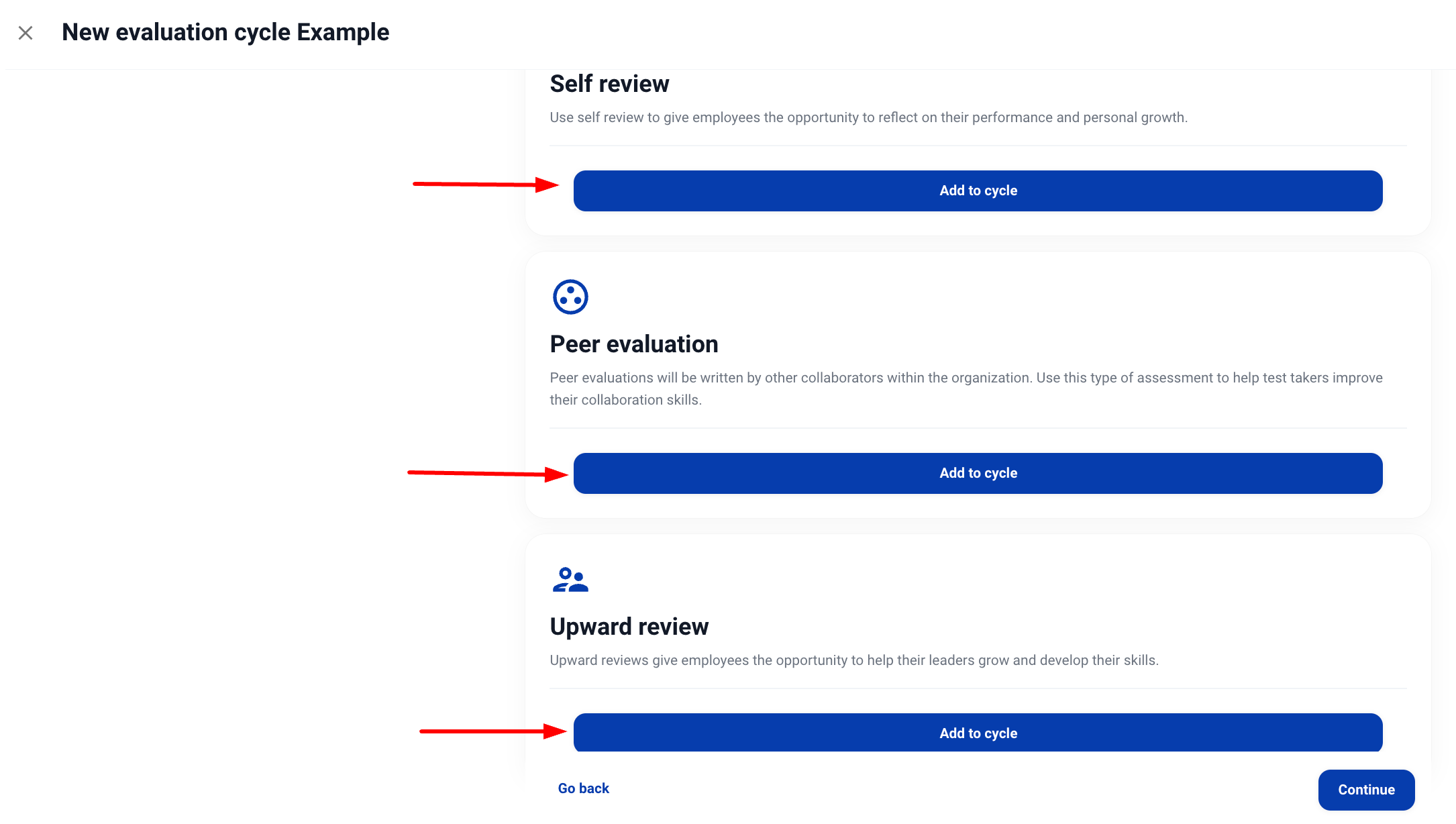Click the Peer evaluation description paragraph
This screenshot has height=824, width=1456.
(966, 389)
